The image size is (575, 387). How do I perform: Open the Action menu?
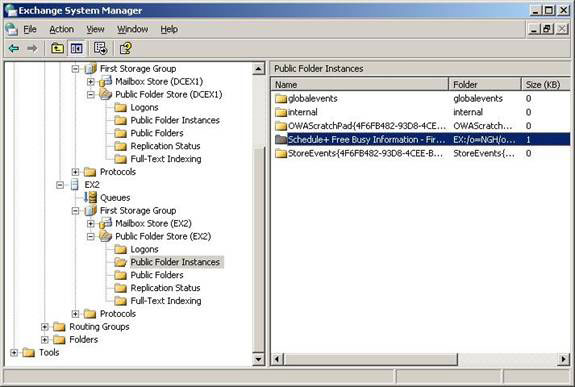click(62, 29)
